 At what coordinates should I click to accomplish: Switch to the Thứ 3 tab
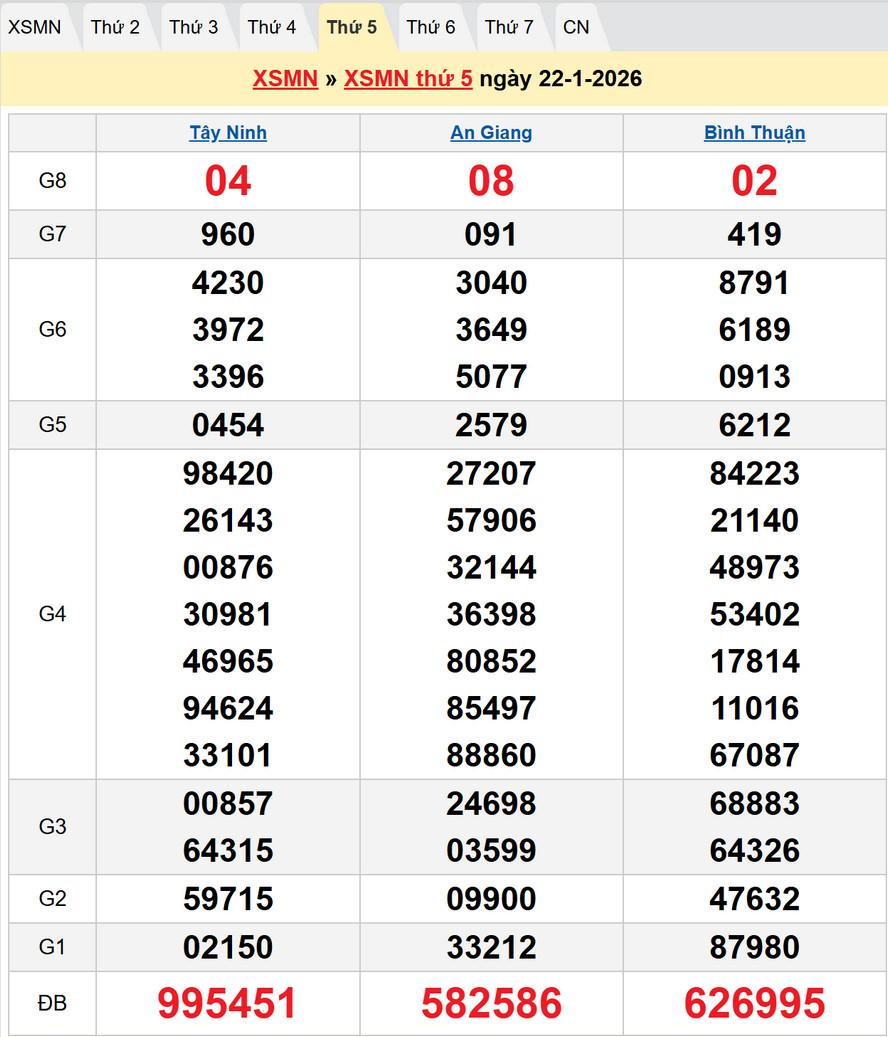pos(193,27)
